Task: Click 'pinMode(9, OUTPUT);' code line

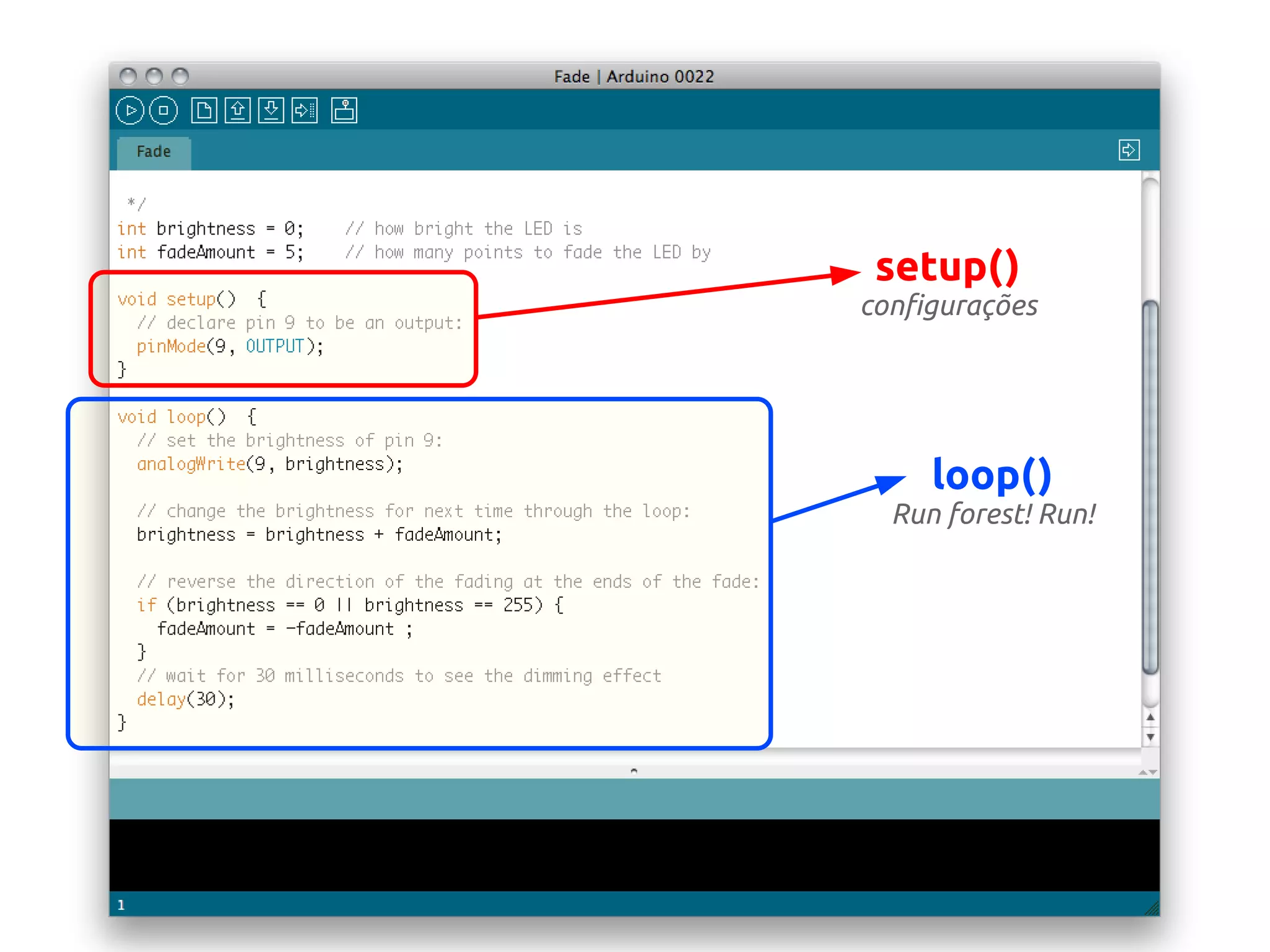Action: [230, 347]
